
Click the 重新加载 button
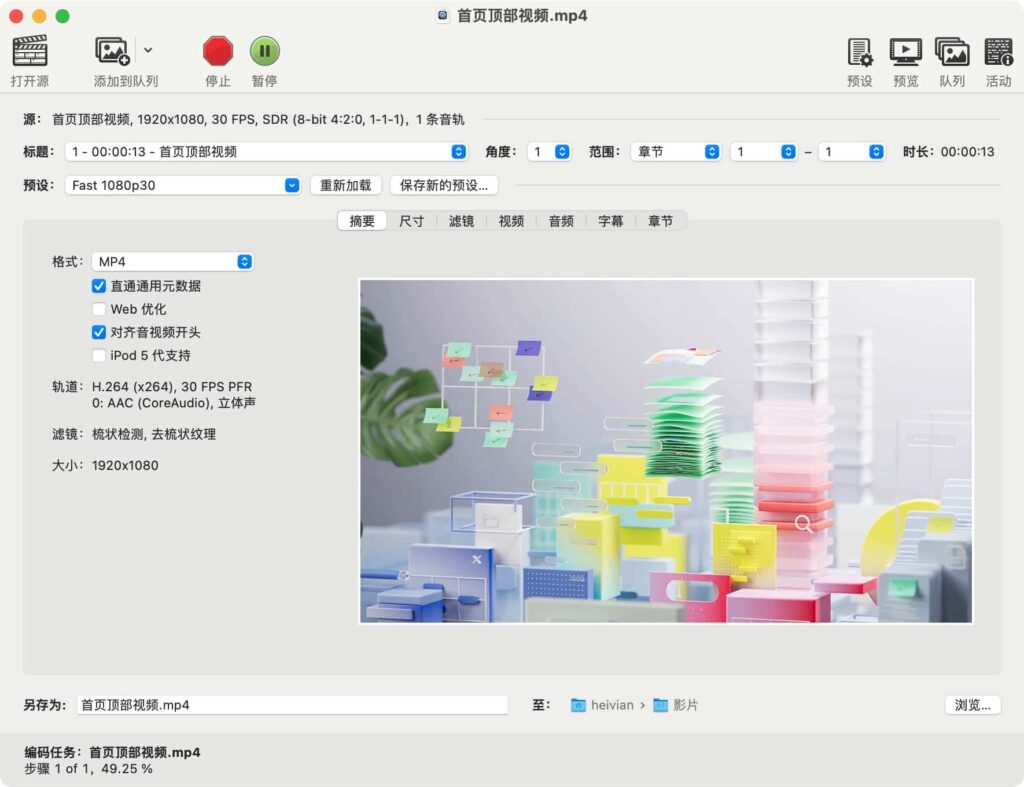pyautogui.click(x=345, y=185)
